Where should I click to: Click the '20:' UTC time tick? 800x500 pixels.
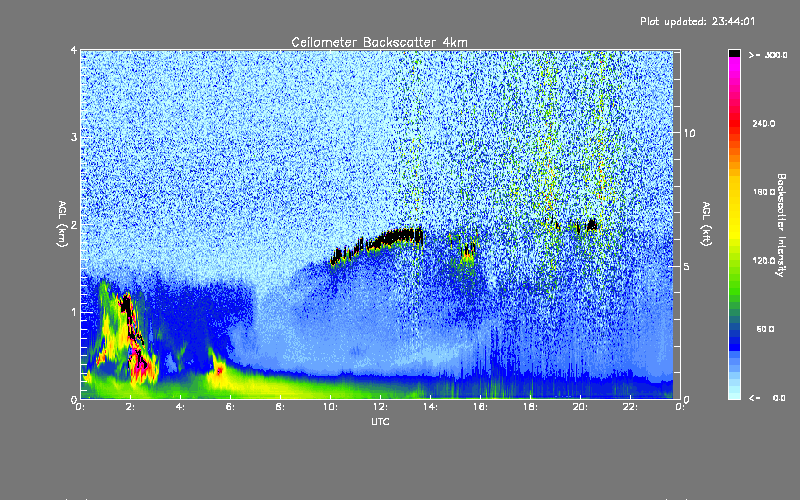point(580,407)
